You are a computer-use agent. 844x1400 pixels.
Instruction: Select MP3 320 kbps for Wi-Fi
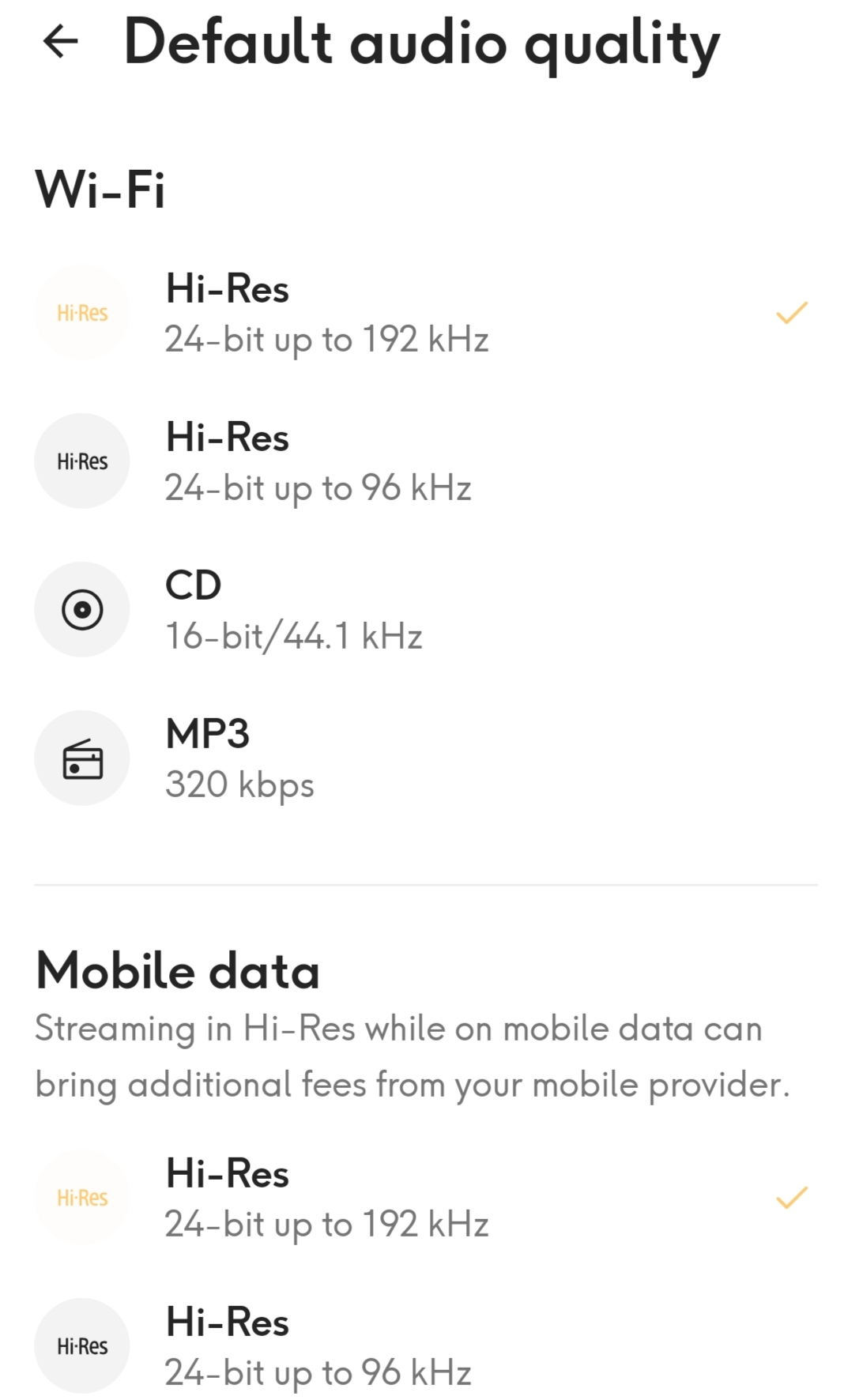click(x=239, y=759)
